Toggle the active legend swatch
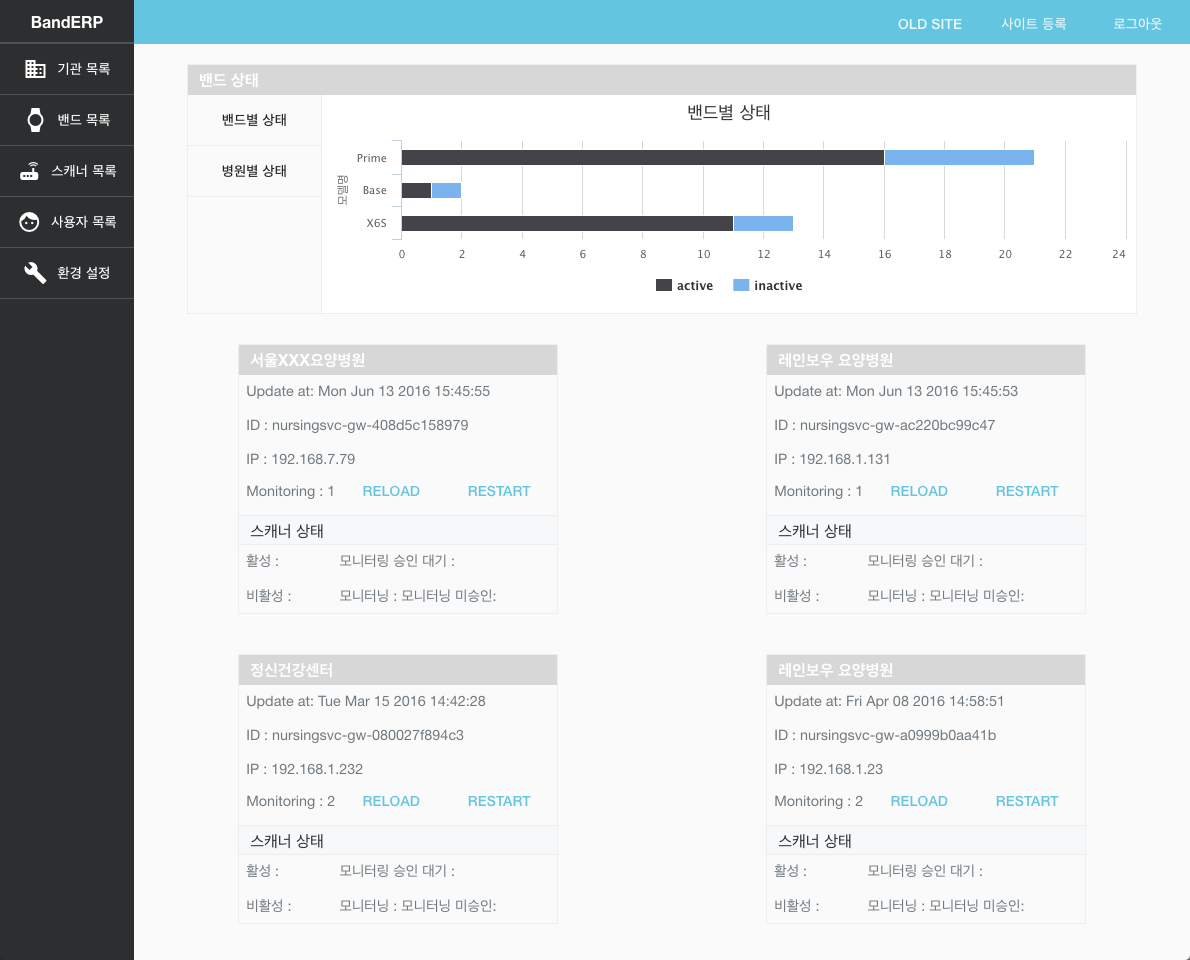 (664, 285)
